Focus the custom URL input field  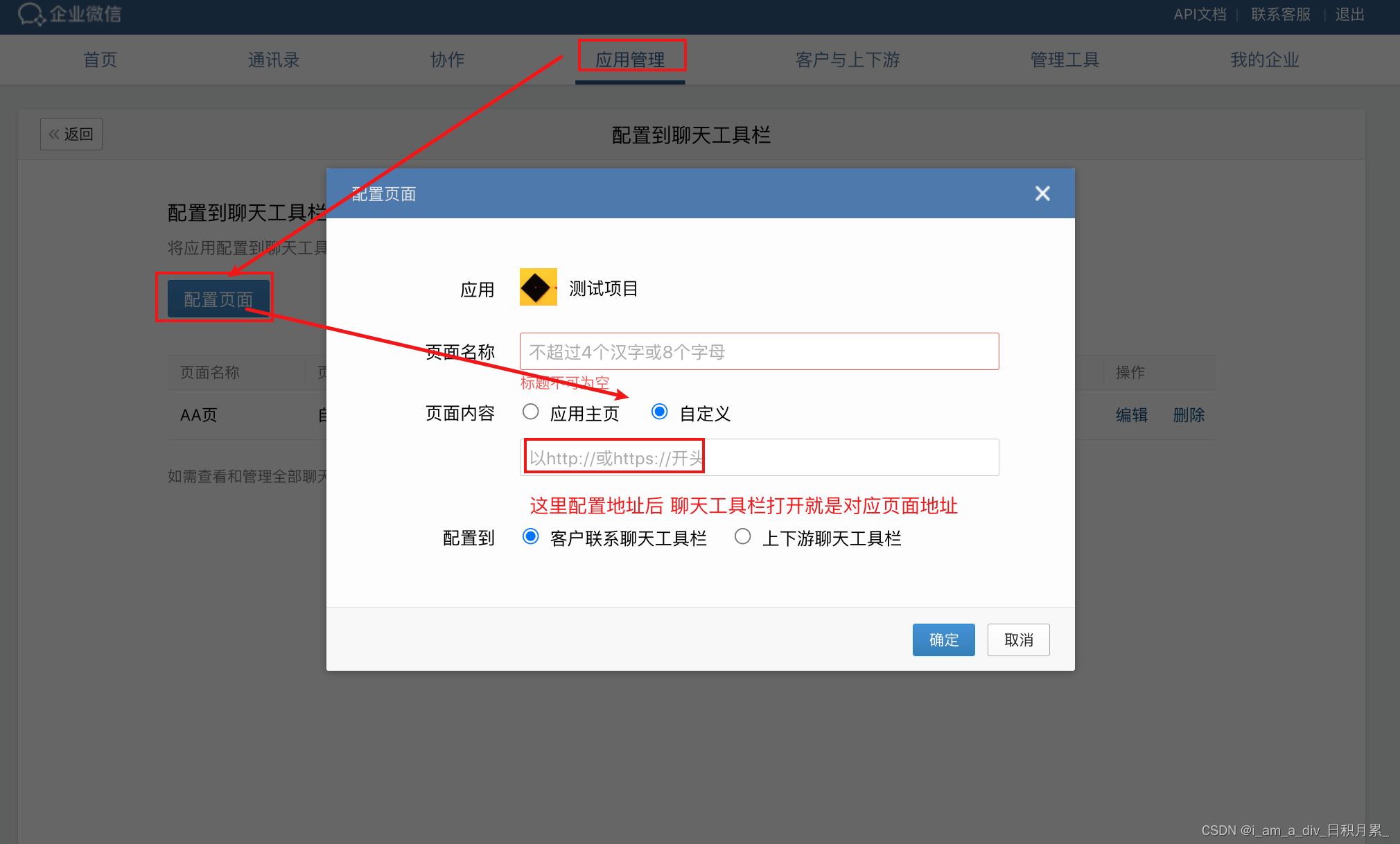759,457
